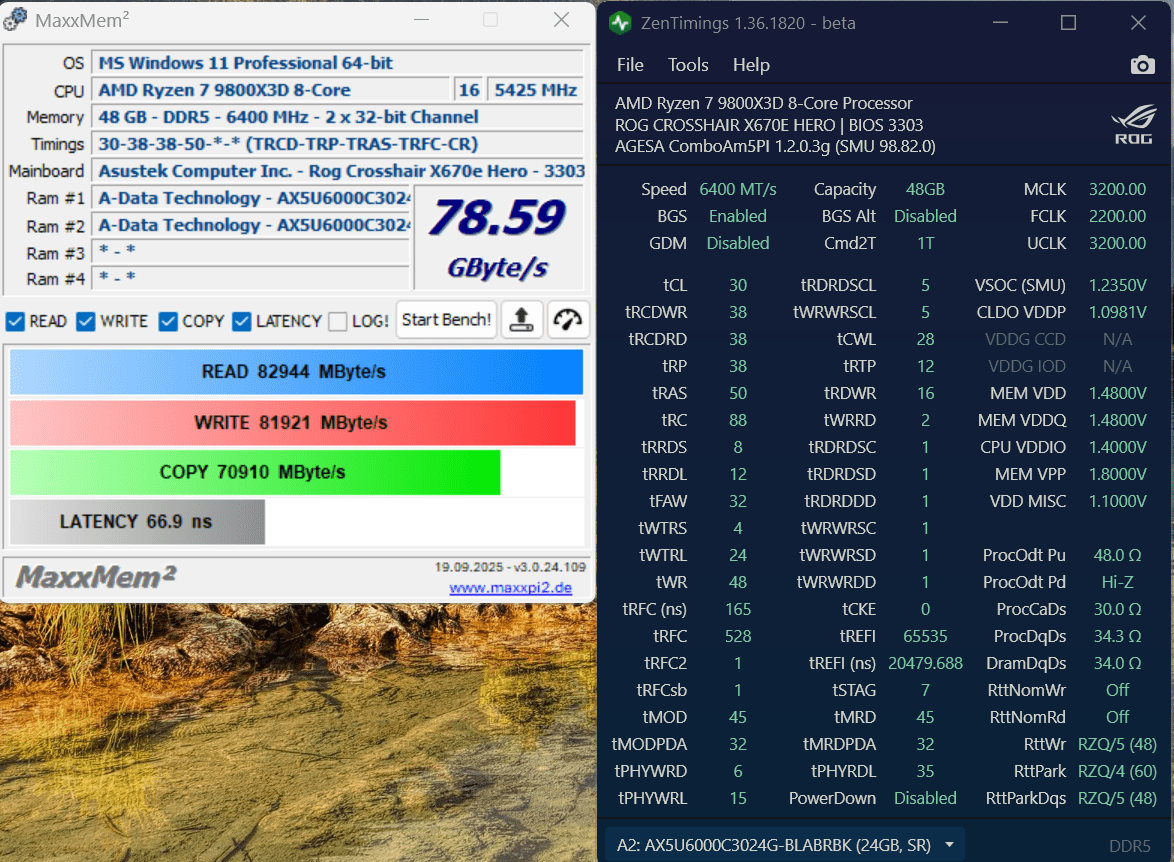Click the 5425 MHz CPU clock field
Image resolution: width=1174 pixels, height=862 pixels.
pos(535,90)
